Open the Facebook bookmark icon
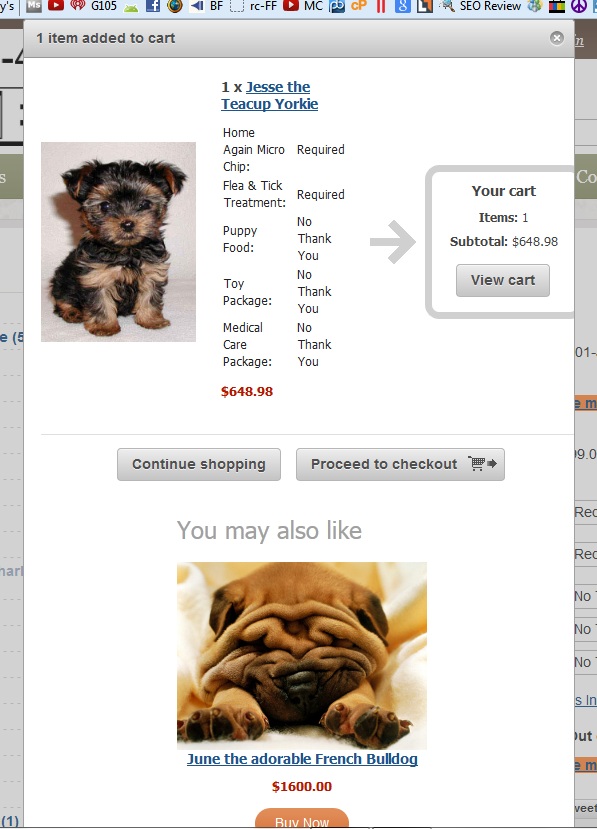The height and width of the screenshot is (829, 597). (x=153, y=6)
